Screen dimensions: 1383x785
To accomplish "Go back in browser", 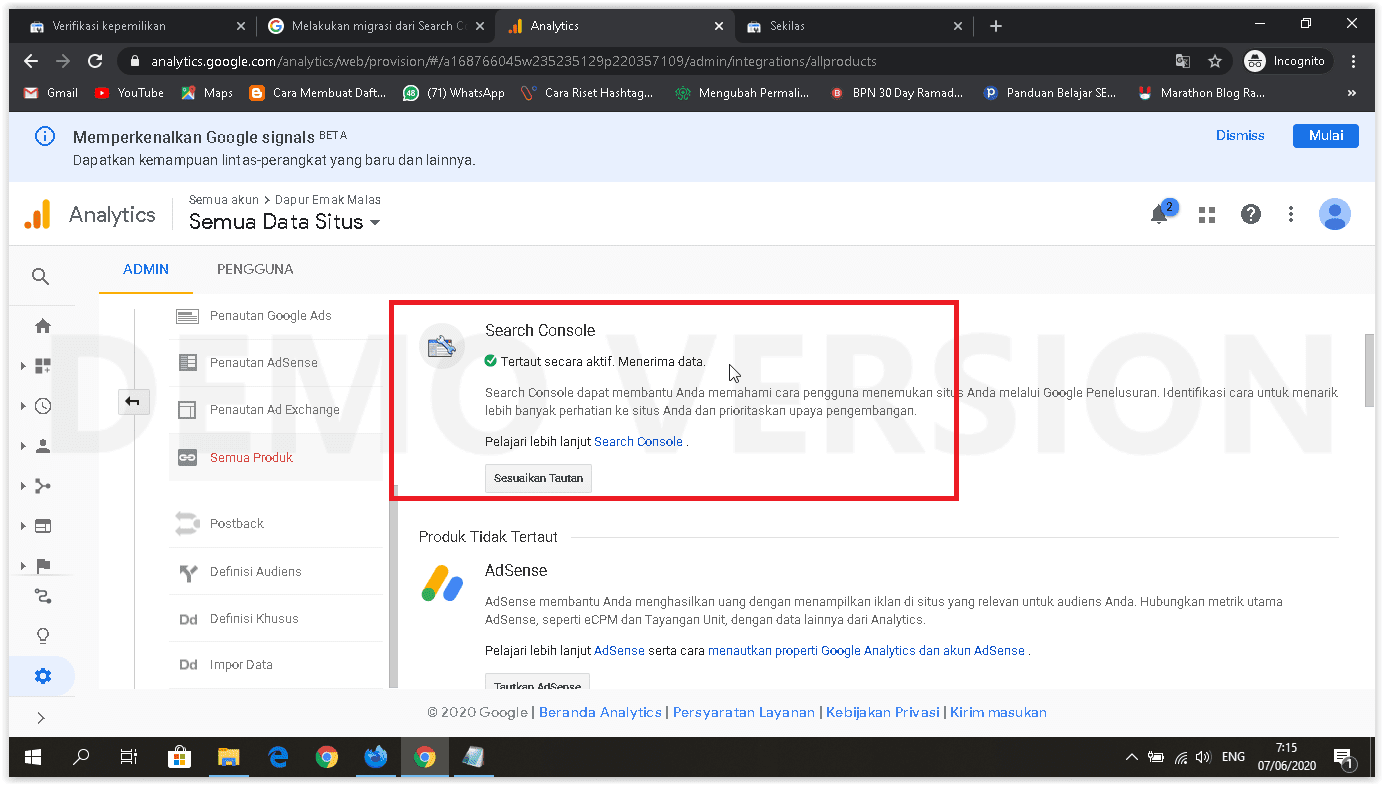I will [x=30, y=61].
